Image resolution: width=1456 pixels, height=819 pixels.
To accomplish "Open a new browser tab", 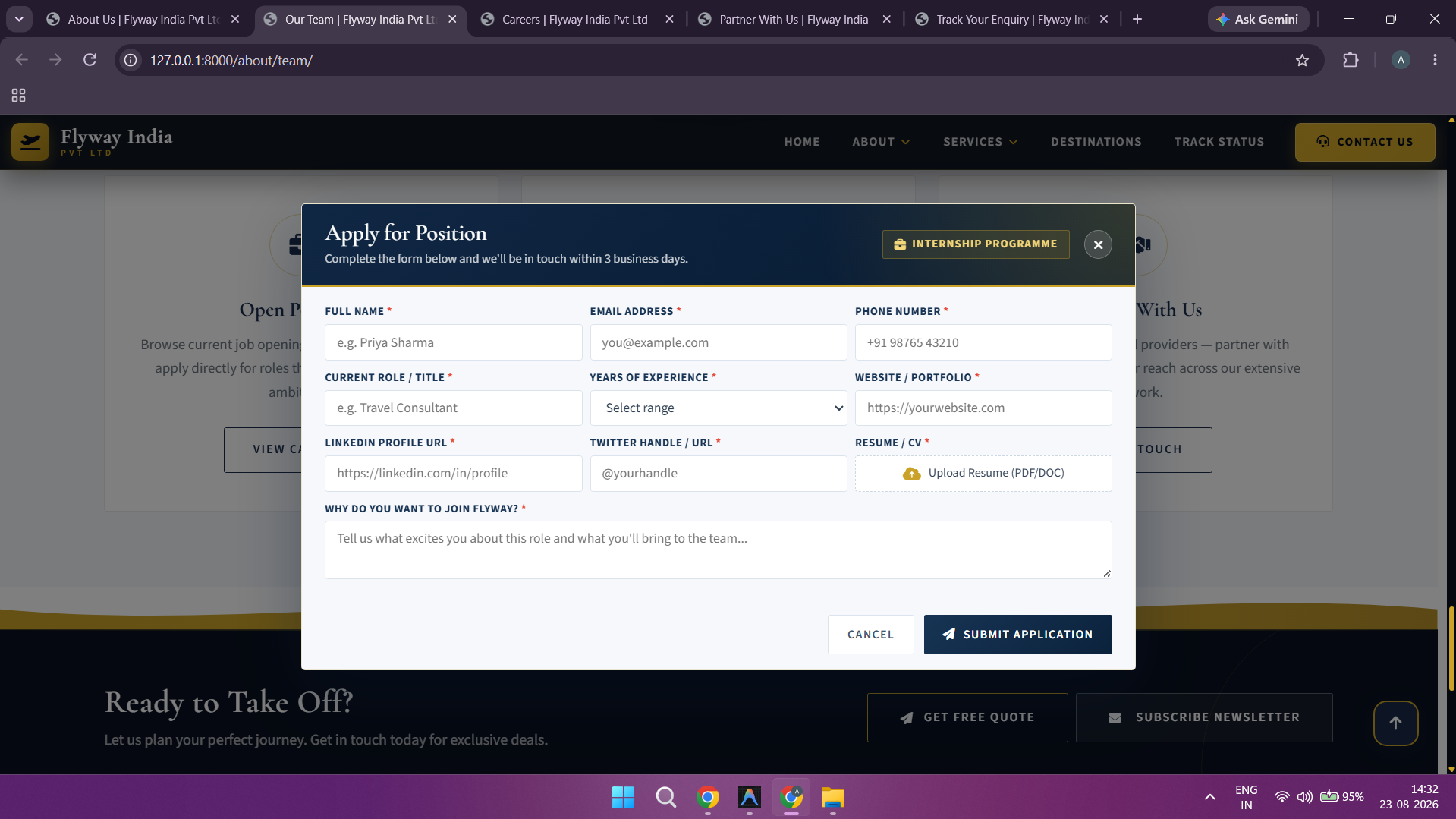I will tap(1137, 19).
